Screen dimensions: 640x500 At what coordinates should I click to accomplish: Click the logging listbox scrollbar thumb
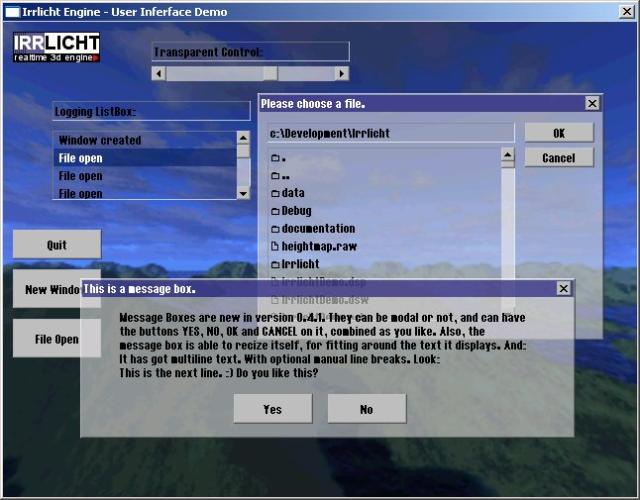point(243,151)
